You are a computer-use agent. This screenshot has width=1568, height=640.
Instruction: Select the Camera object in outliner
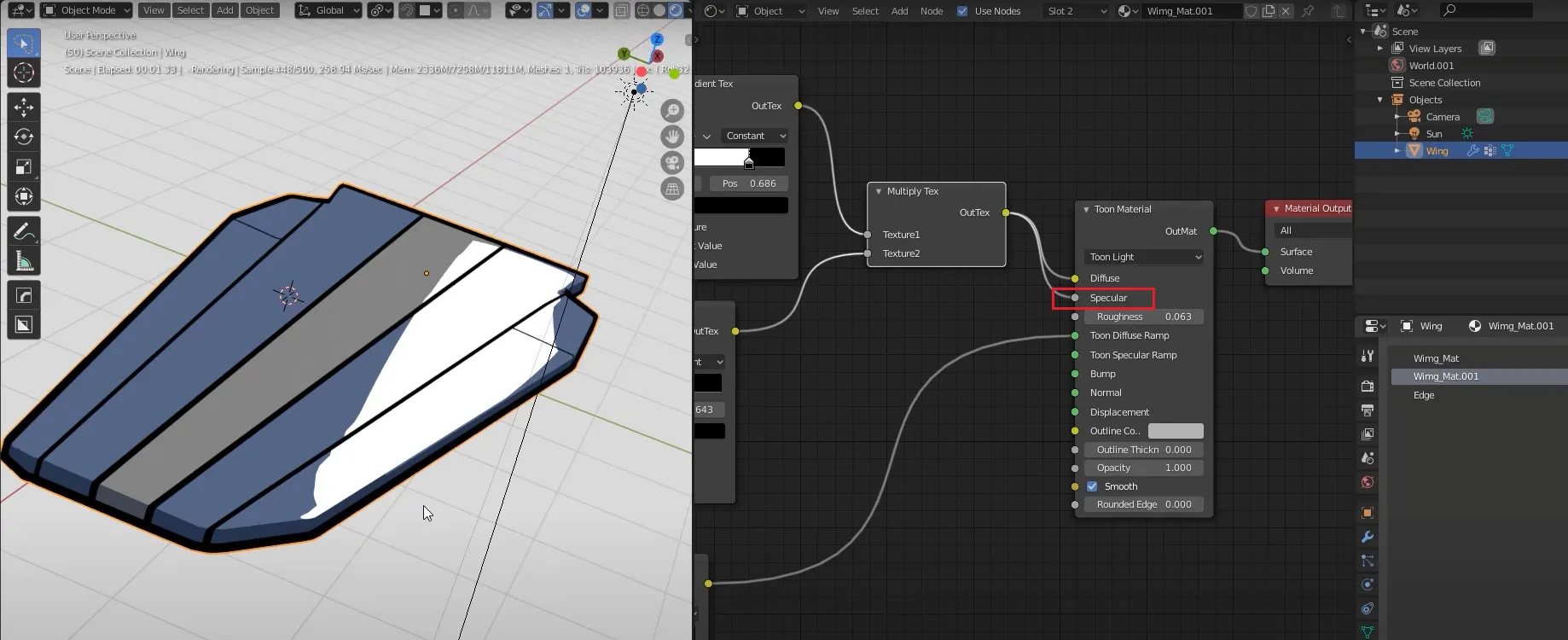tap(1443, 117)
